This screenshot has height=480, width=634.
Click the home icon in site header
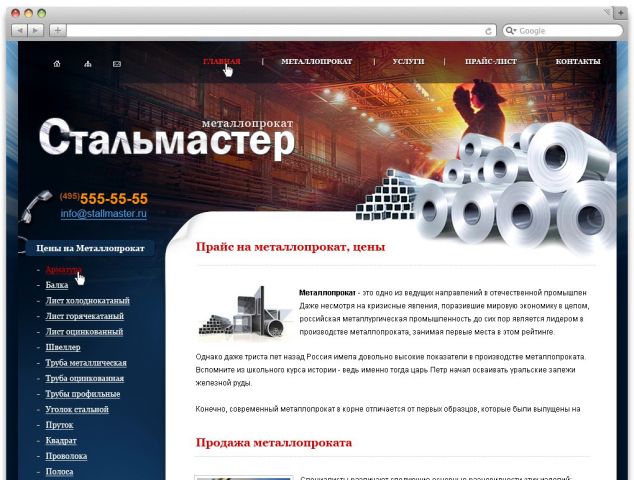(57, 63)
